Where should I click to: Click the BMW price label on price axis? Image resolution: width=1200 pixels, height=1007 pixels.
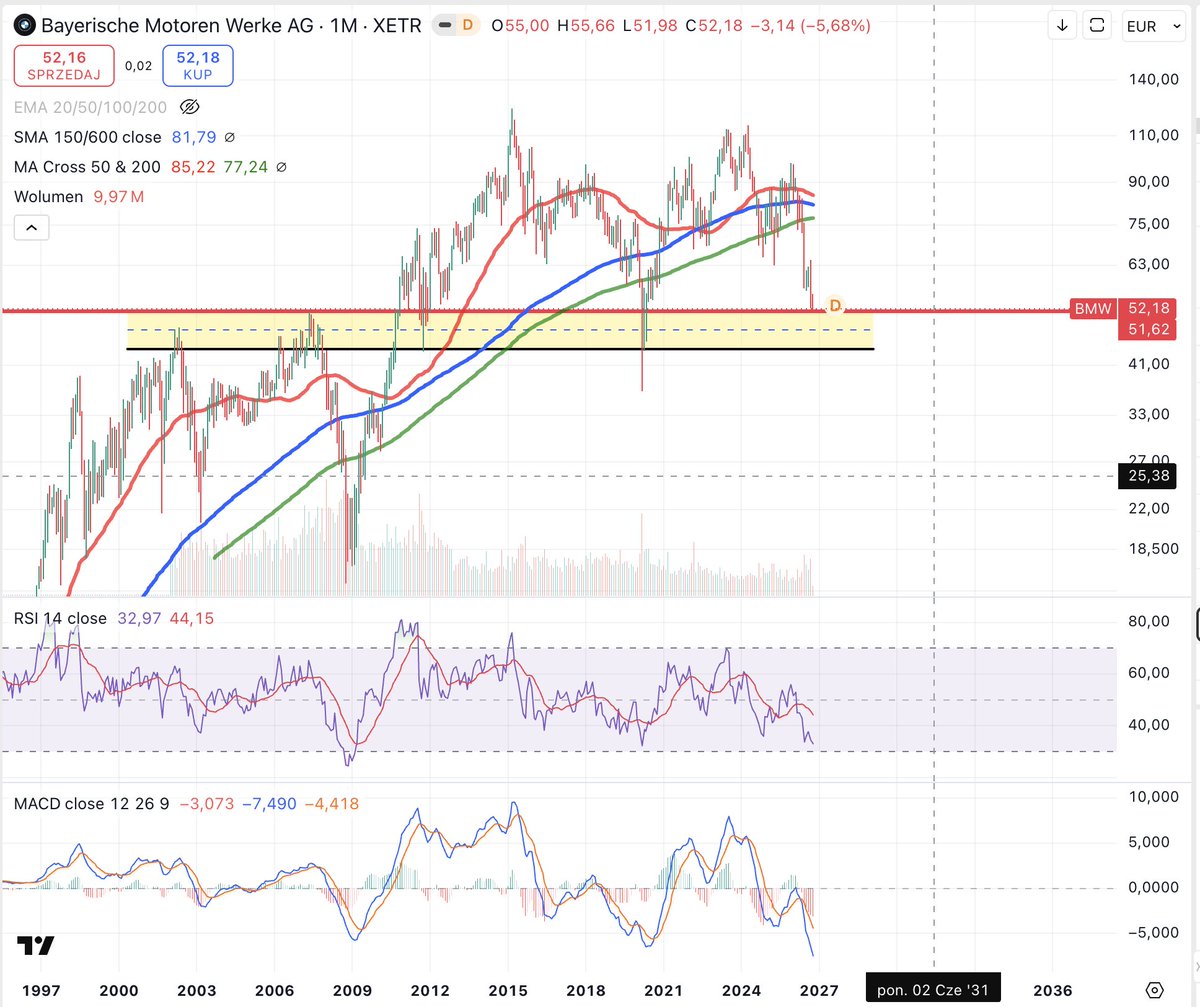click(x=1093, y=310)
